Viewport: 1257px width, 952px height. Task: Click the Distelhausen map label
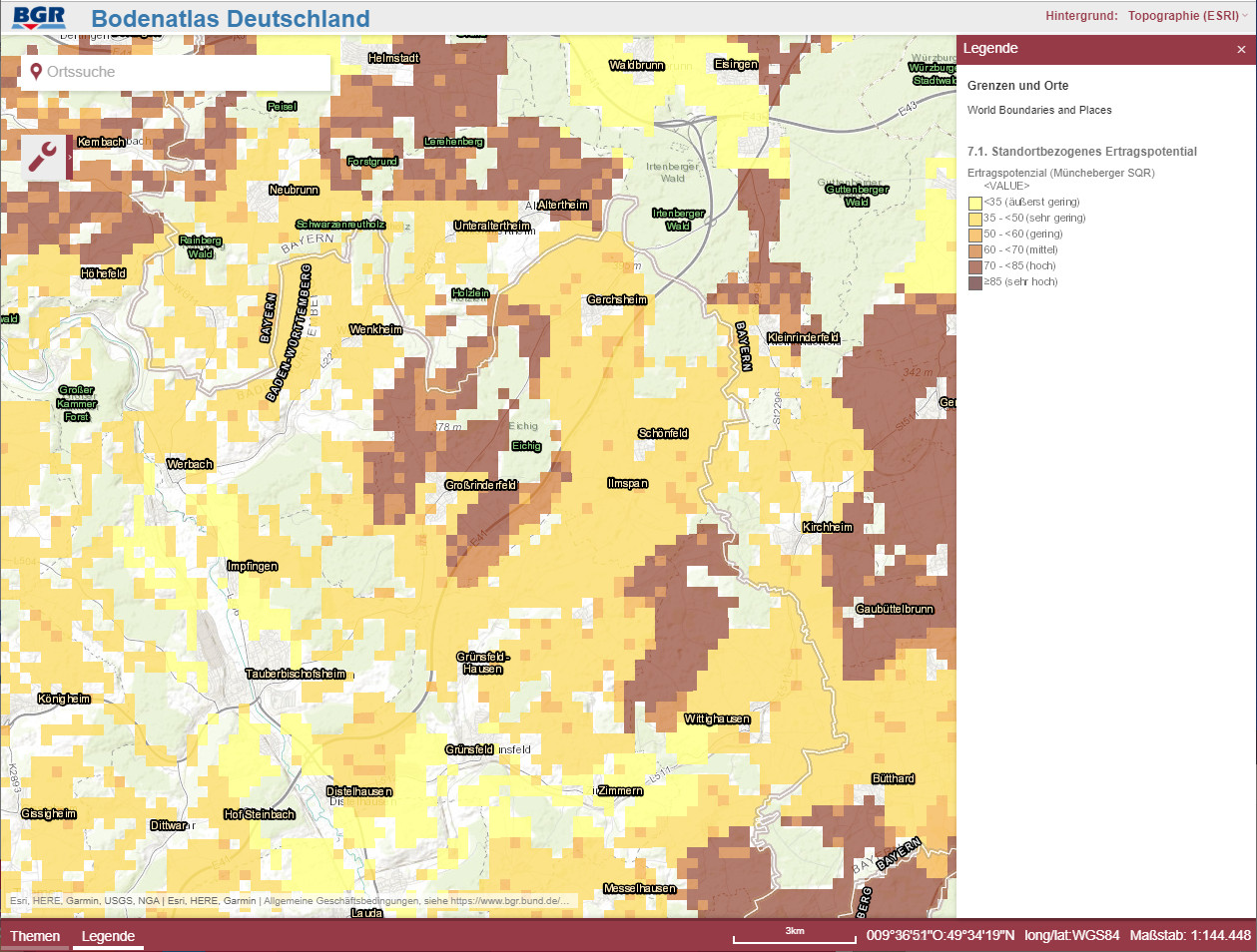[359, 791]
